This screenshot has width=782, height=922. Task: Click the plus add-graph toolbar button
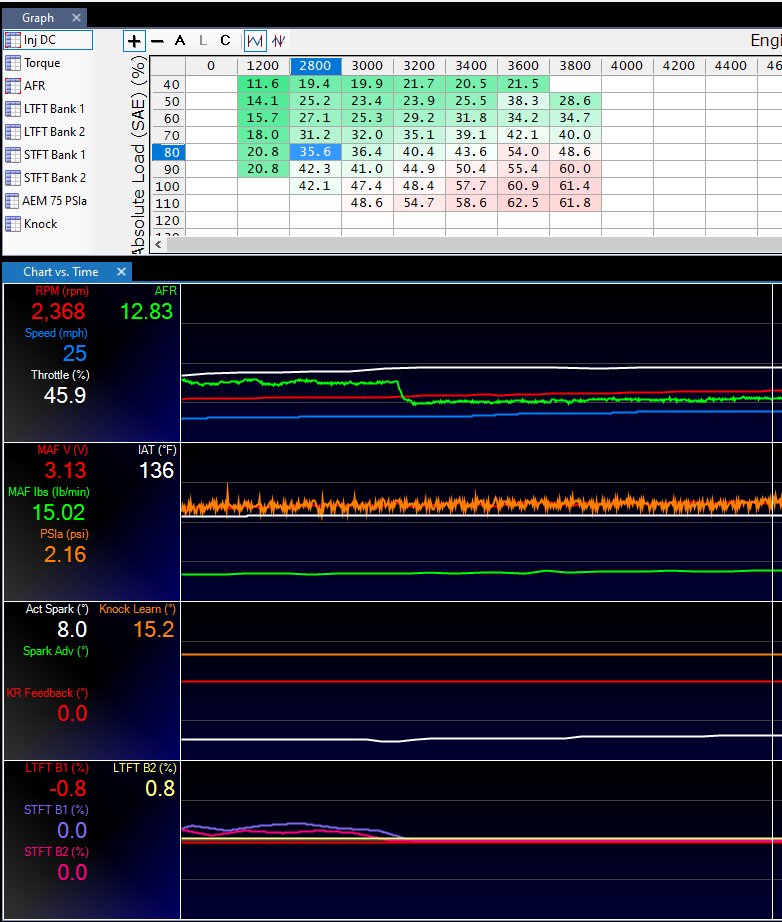135,41
